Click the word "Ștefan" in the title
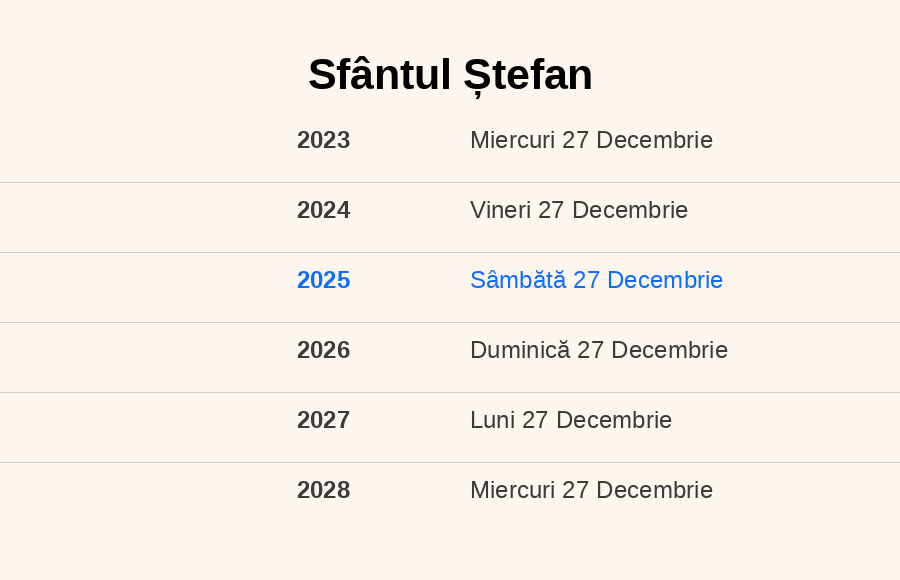Image resolution: width=900 pixels, height=580 pixels. tap(527, 76)
